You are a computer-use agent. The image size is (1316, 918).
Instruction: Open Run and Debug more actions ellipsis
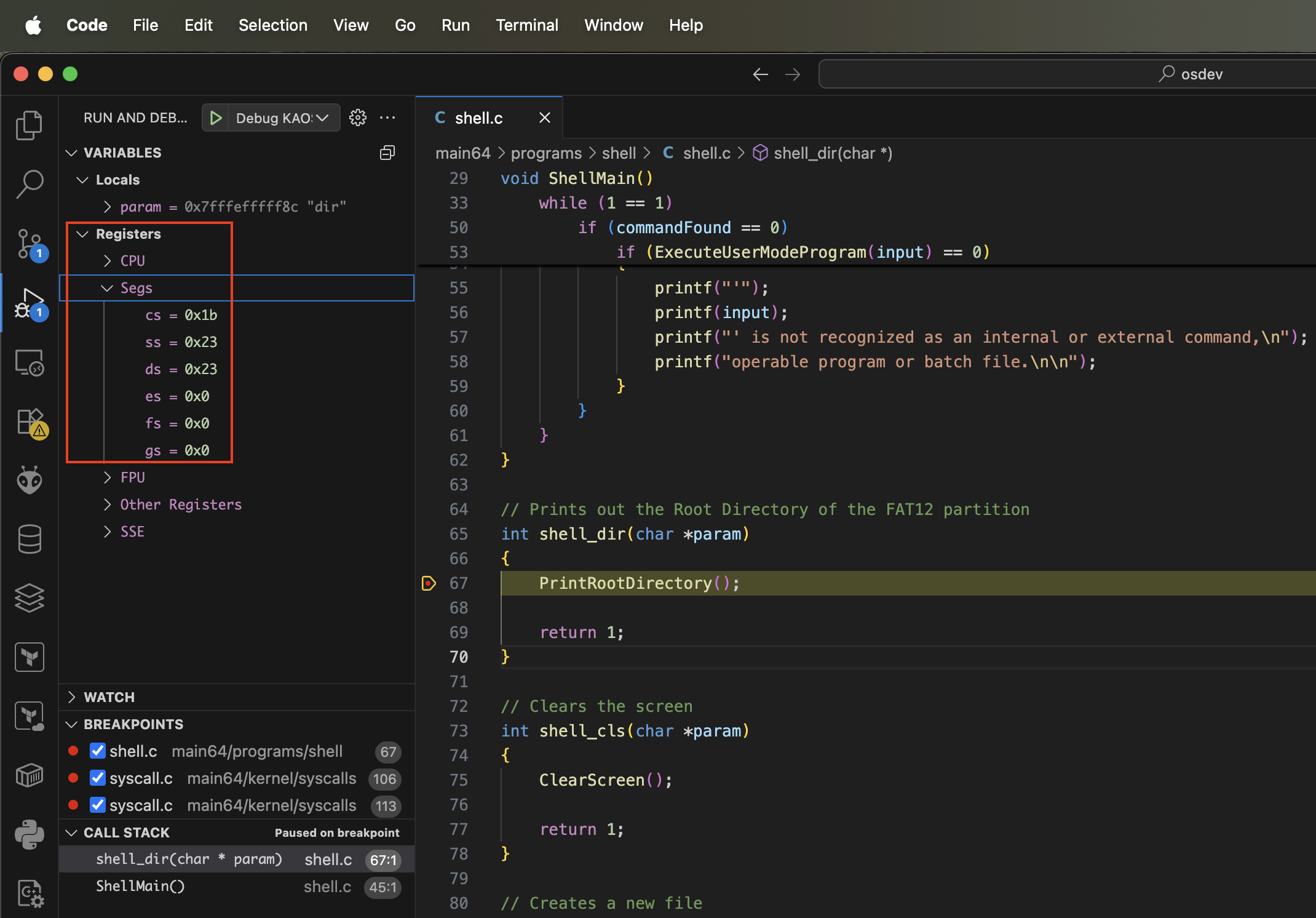(387, 118)
